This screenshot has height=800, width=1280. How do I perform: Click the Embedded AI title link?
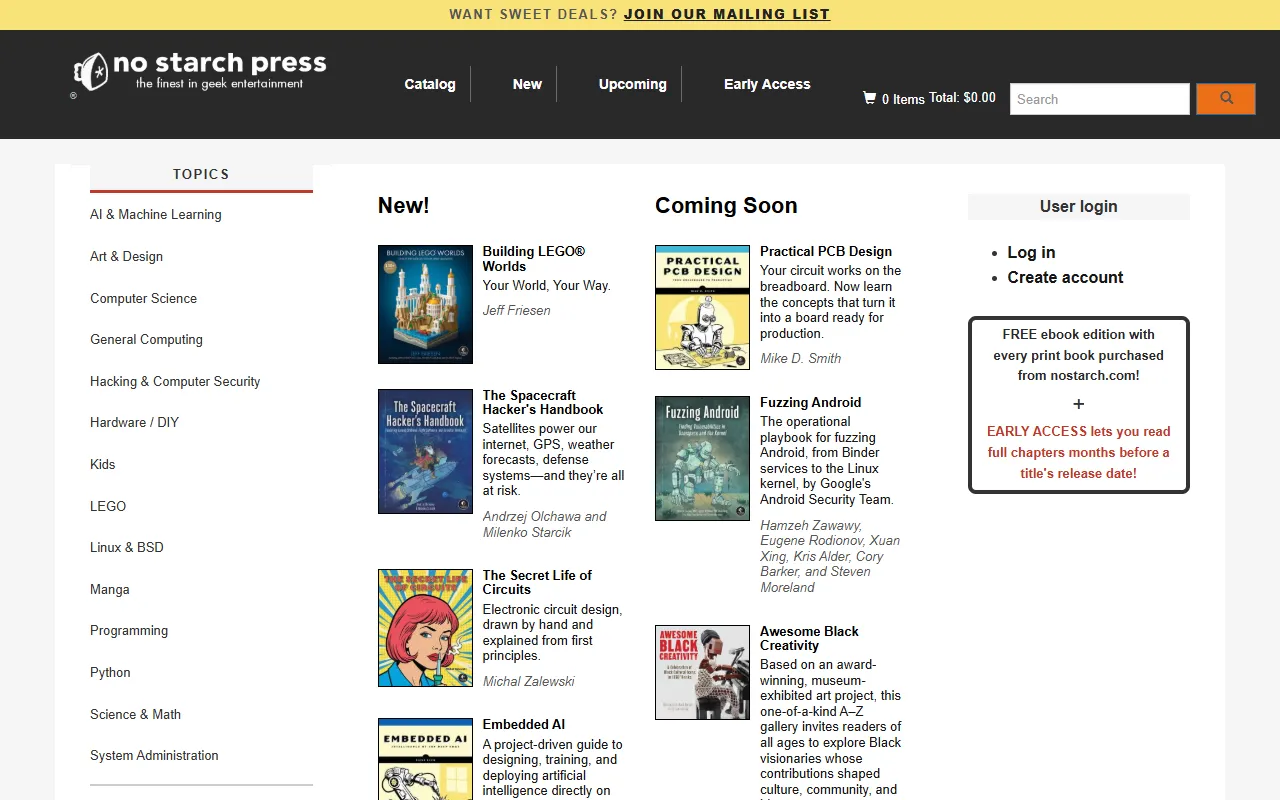(523, 724)
